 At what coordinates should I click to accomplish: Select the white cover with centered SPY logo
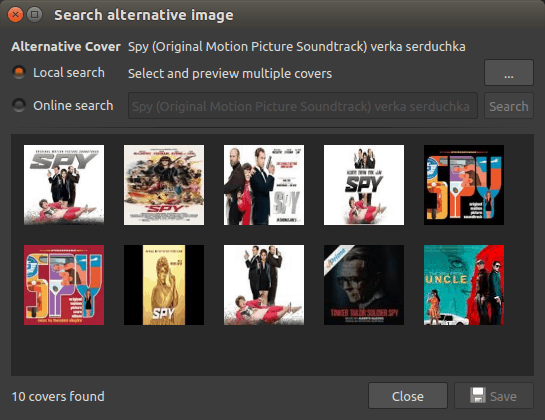tap(364, 185)
